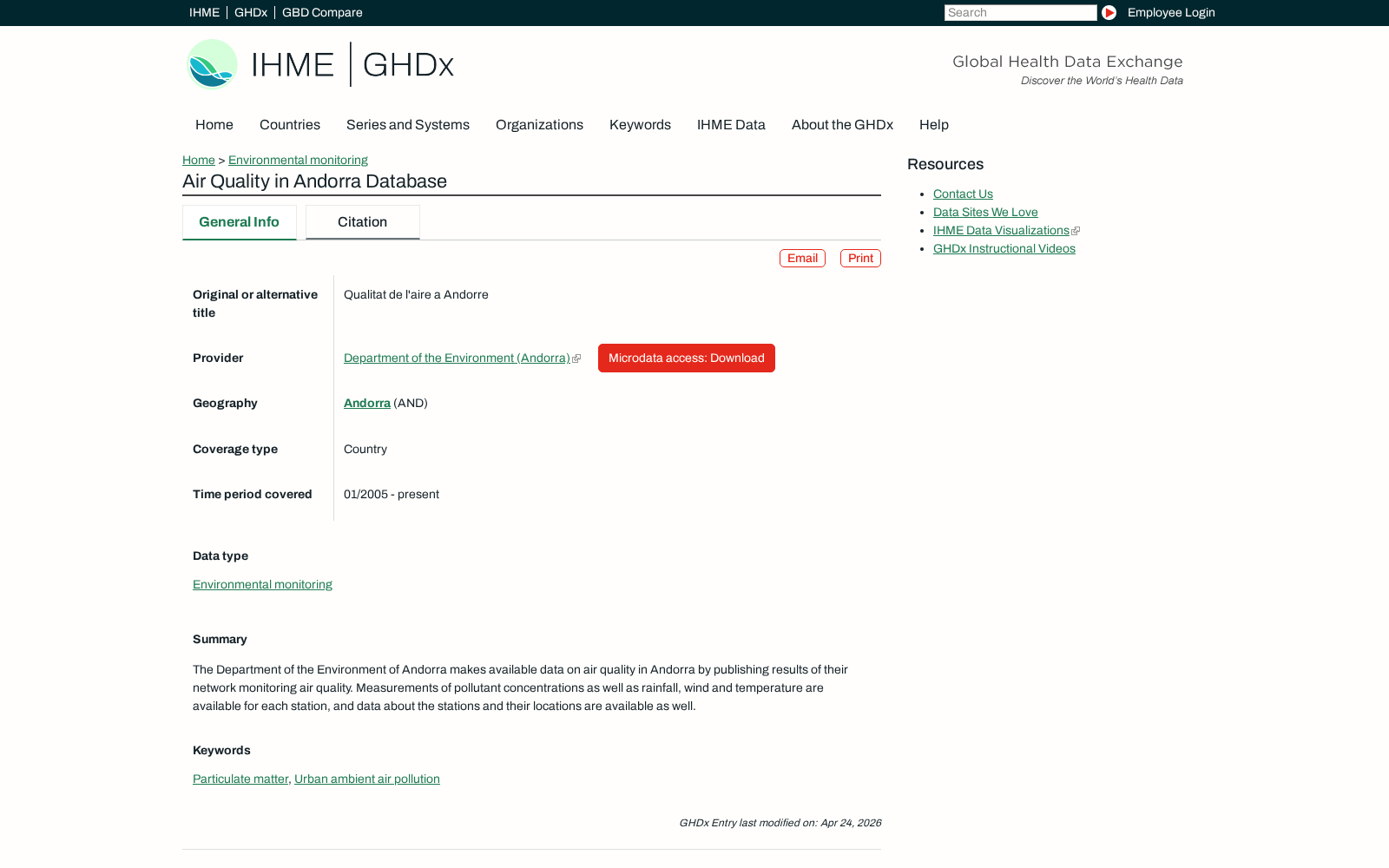Follow the Home breadcrumb link
1389x868 pixels.
pos(199,161)
